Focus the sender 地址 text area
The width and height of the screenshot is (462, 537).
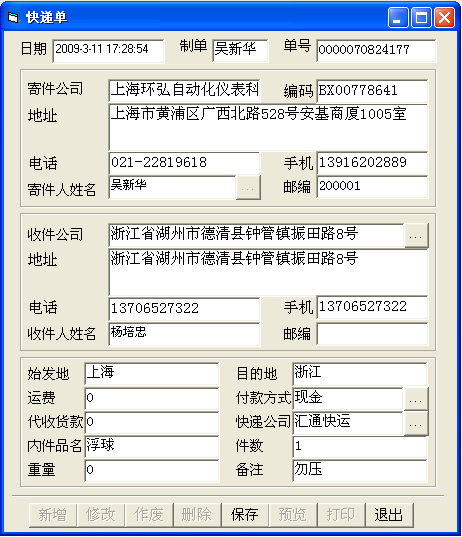point(268,127)
